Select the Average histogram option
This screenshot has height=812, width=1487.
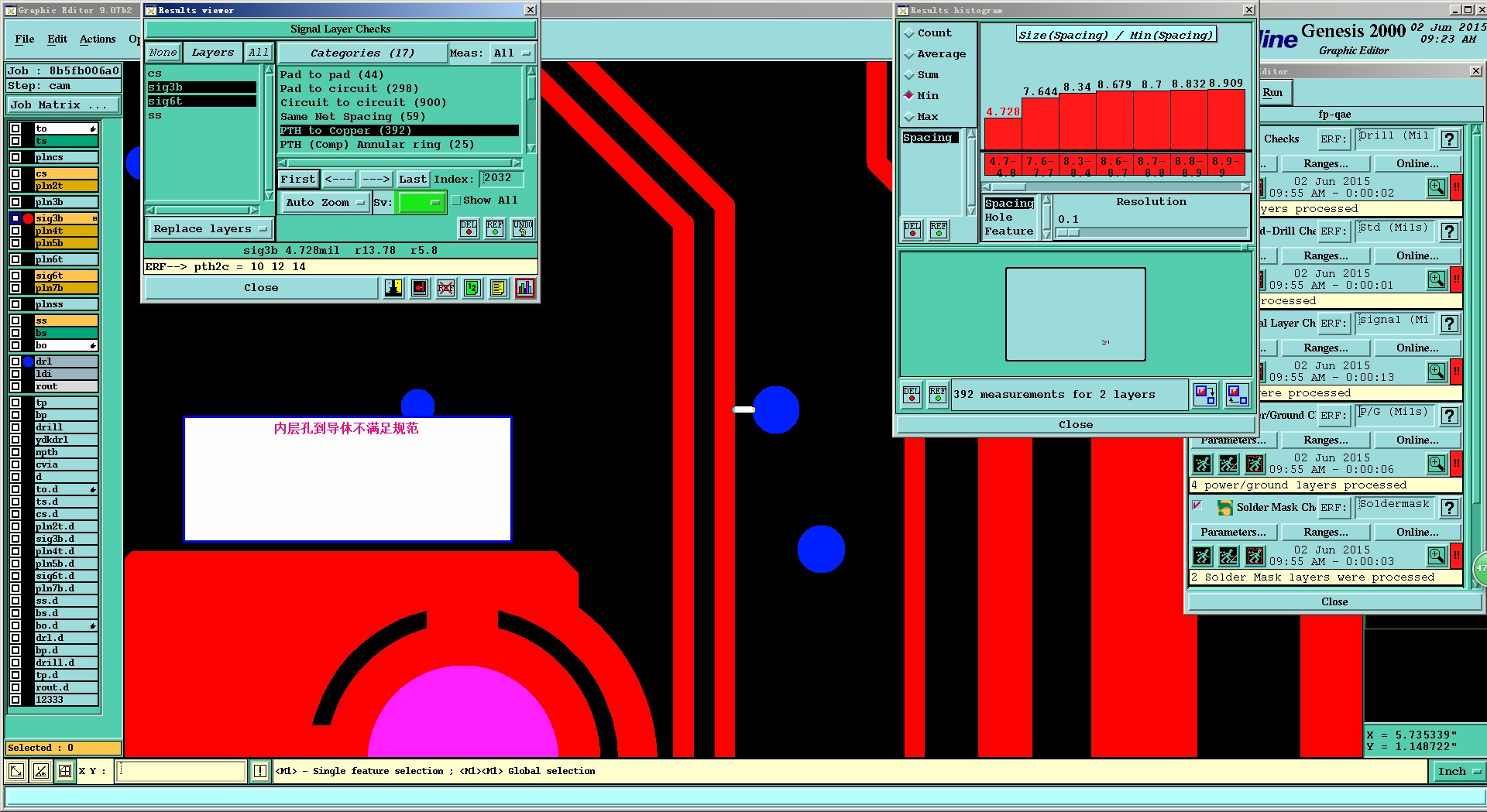tap(909, 54)
